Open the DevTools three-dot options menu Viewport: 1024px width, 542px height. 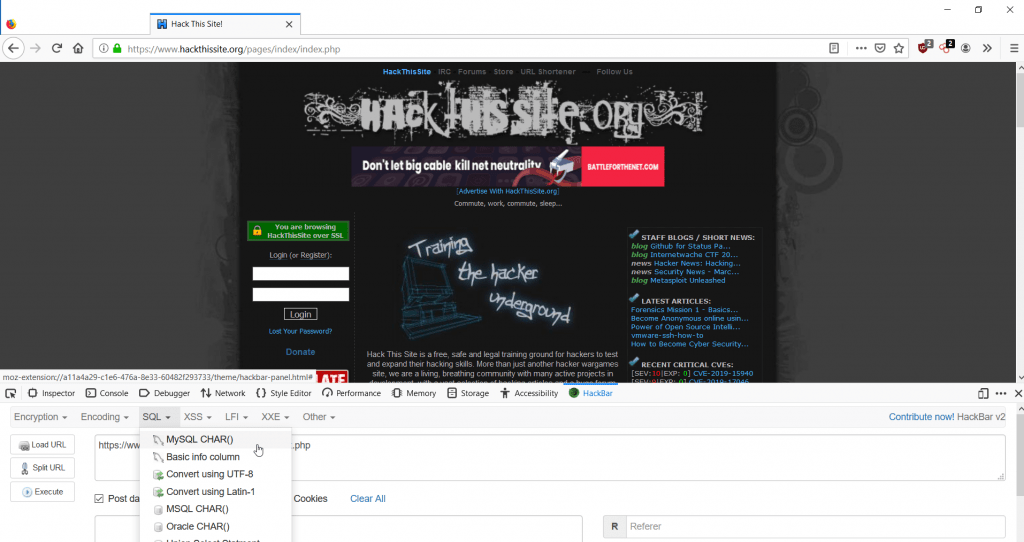tap(1000, 393)
